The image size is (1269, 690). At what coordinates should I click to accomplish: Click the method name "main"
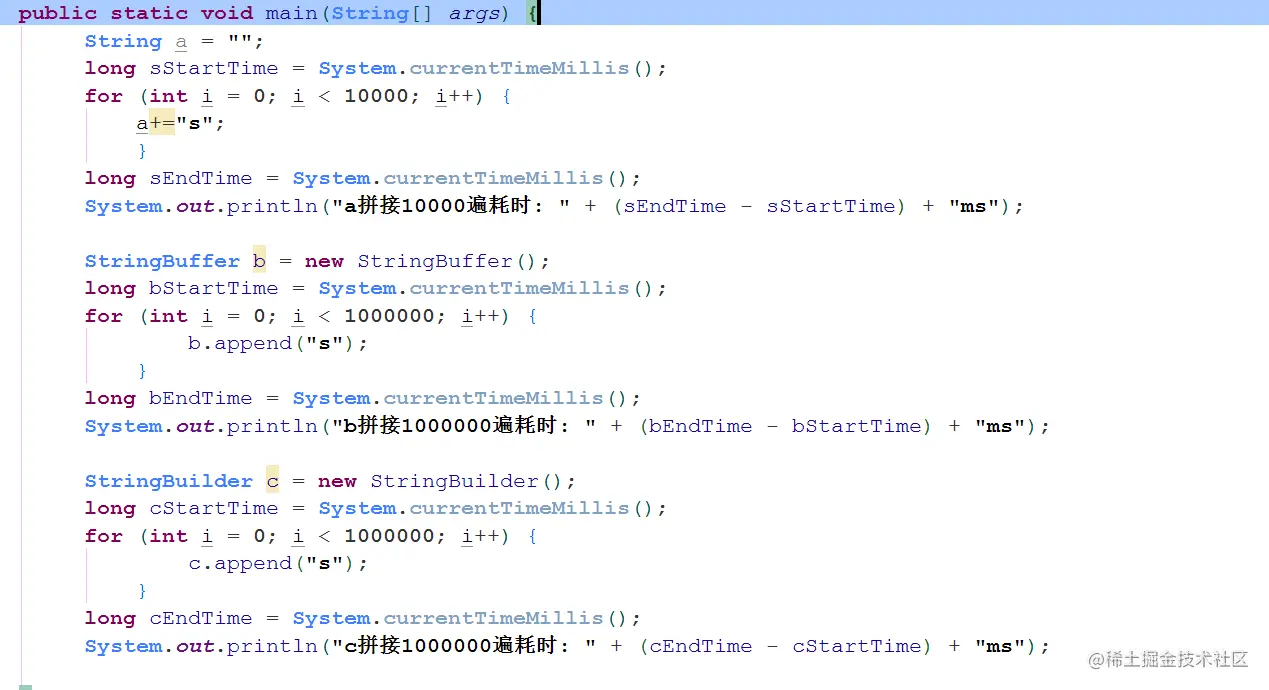[291, 13]
